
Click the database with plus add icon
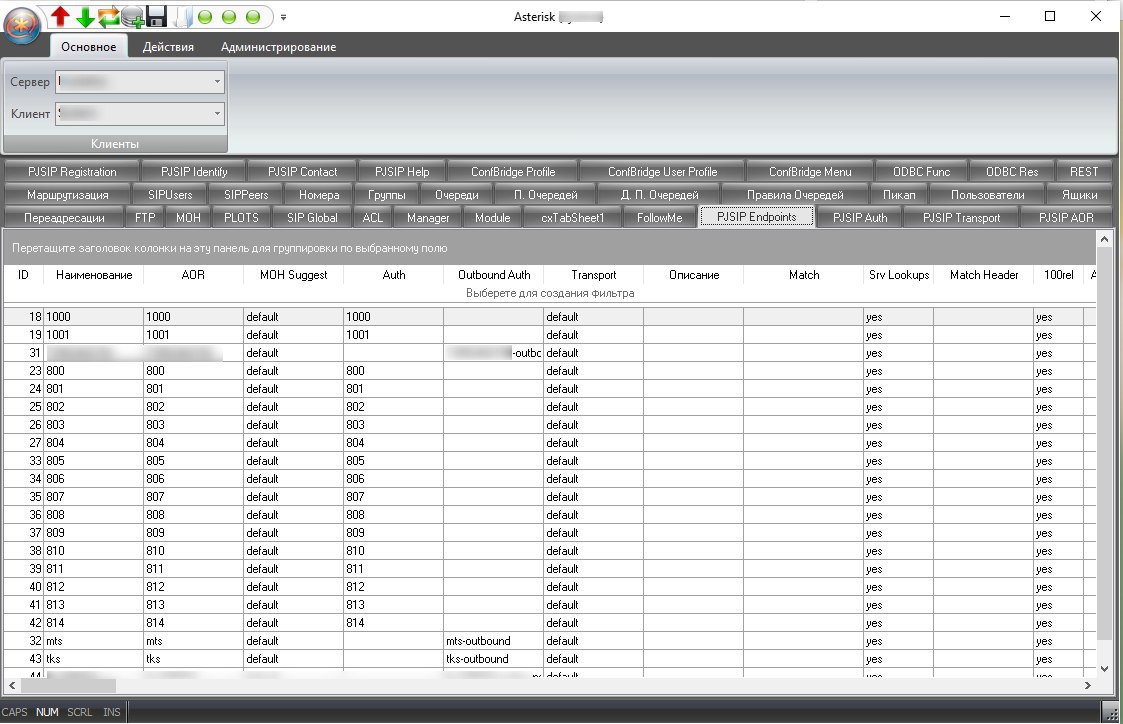click(x=132, y=17)
